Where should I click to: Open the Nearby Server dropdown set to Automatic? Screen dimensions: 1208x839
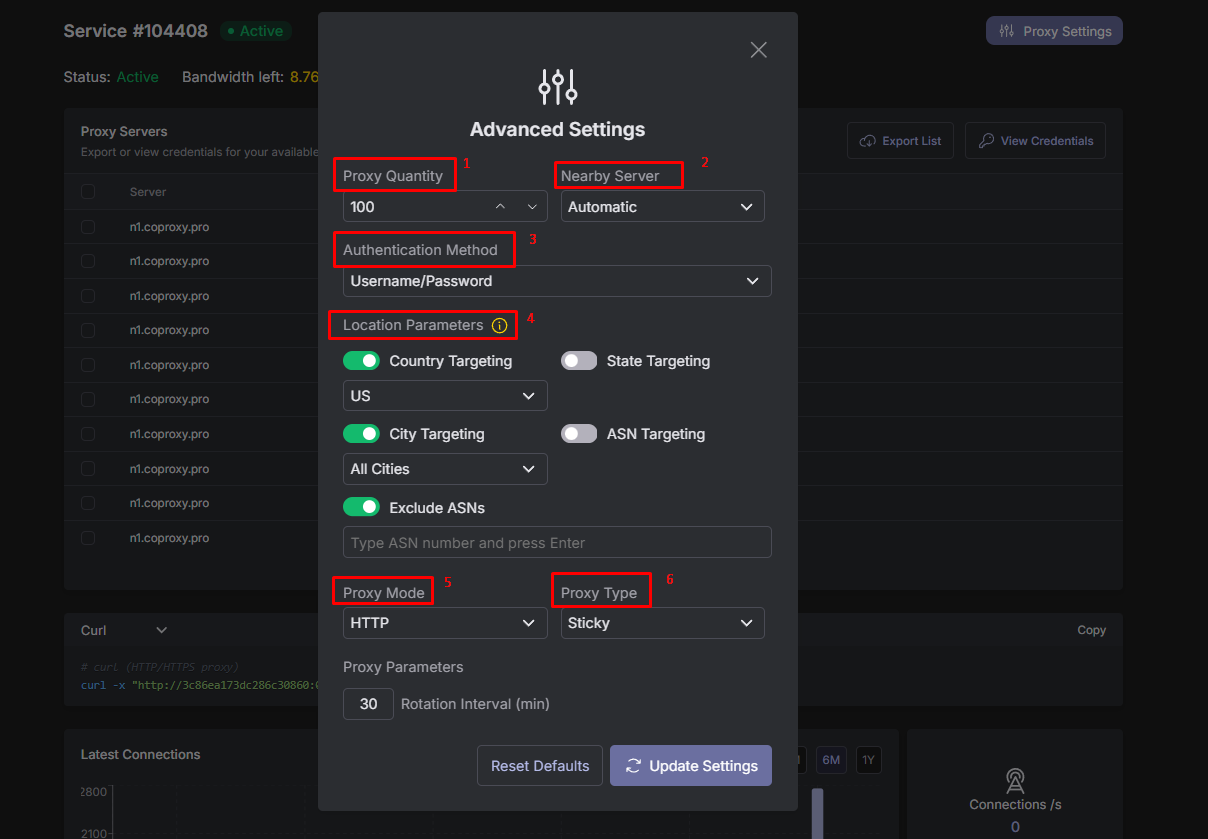click(662, 206)
